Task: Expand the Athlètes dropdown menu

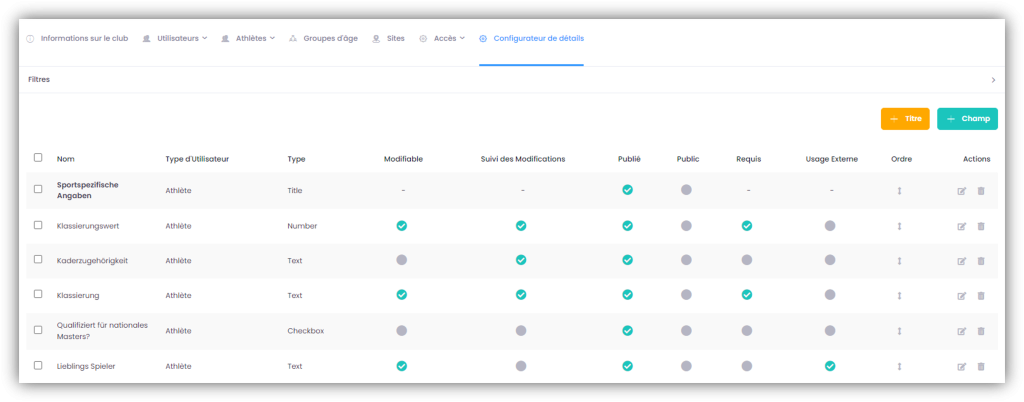Action: 248,38
